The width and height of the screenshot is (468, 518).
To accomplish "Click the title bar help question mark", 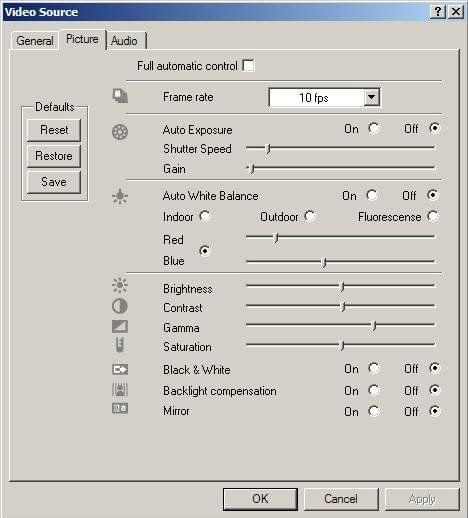I will coord(438,12).
